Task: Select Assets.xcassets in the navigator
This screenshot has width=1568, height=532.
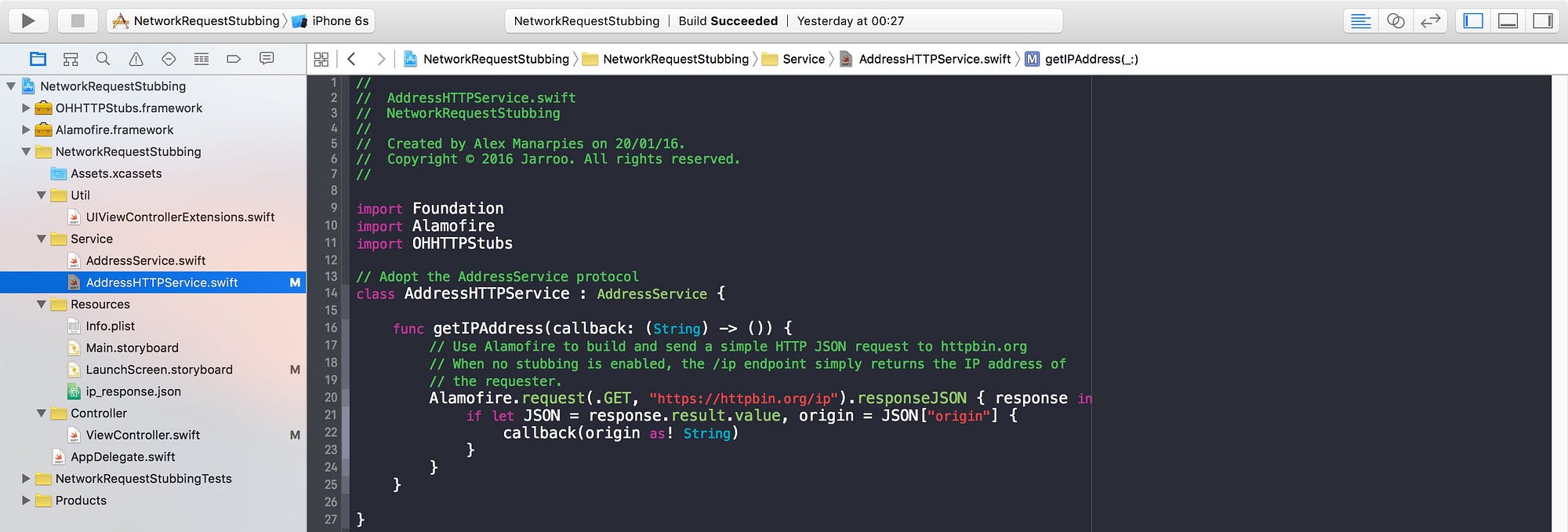Action: point(116,173)
